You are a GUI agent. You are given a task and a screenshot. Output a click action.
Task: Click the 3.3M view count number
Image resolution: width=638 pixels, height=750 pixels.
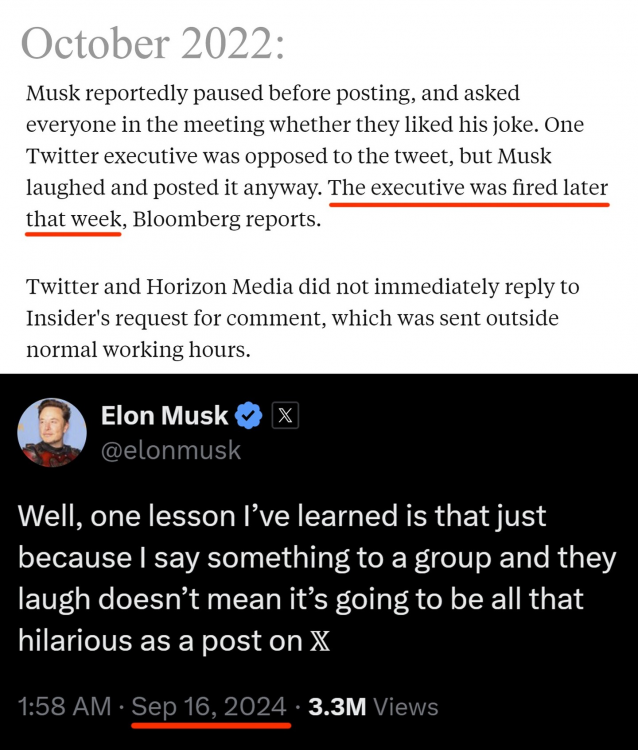click(338, 707)
